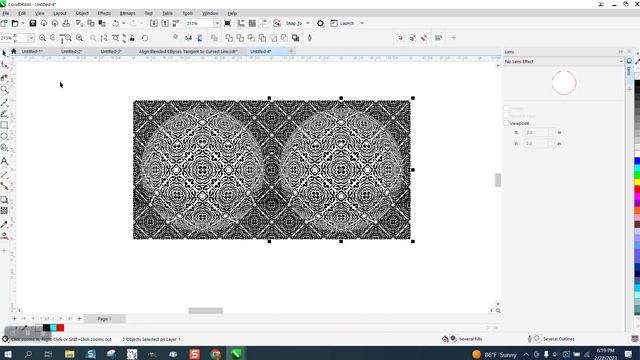Toggle the Remove face checkbox in Lens panel
The image size is (640, 360).
[506, 116]
